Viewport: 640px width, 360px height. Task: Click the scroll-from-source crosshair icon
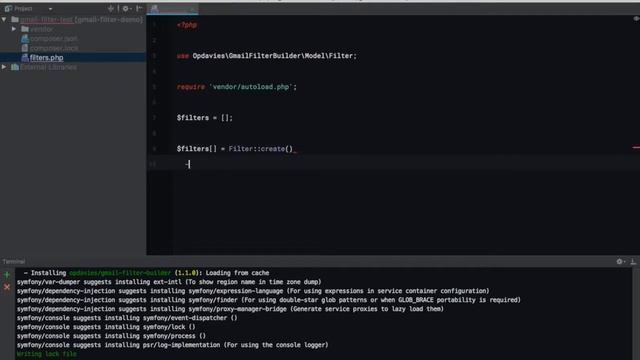point(111,8)
